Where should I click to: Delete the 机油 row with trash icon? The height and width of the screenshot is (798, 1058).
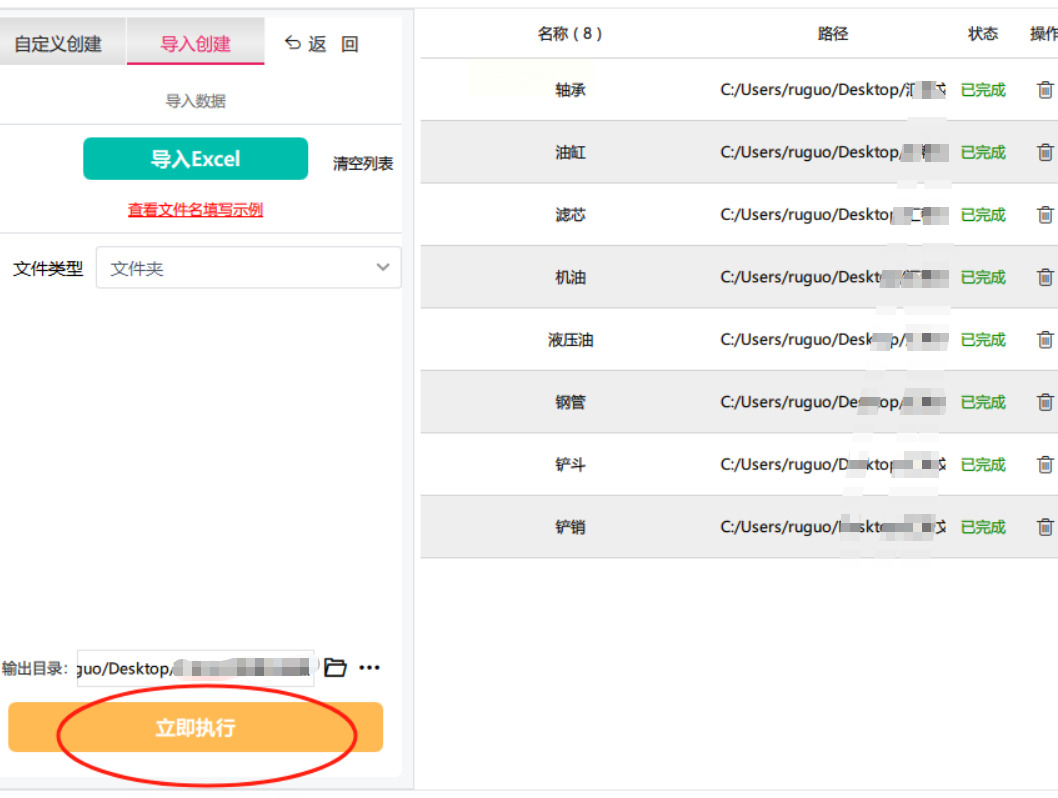click(x=1045, y=277)
